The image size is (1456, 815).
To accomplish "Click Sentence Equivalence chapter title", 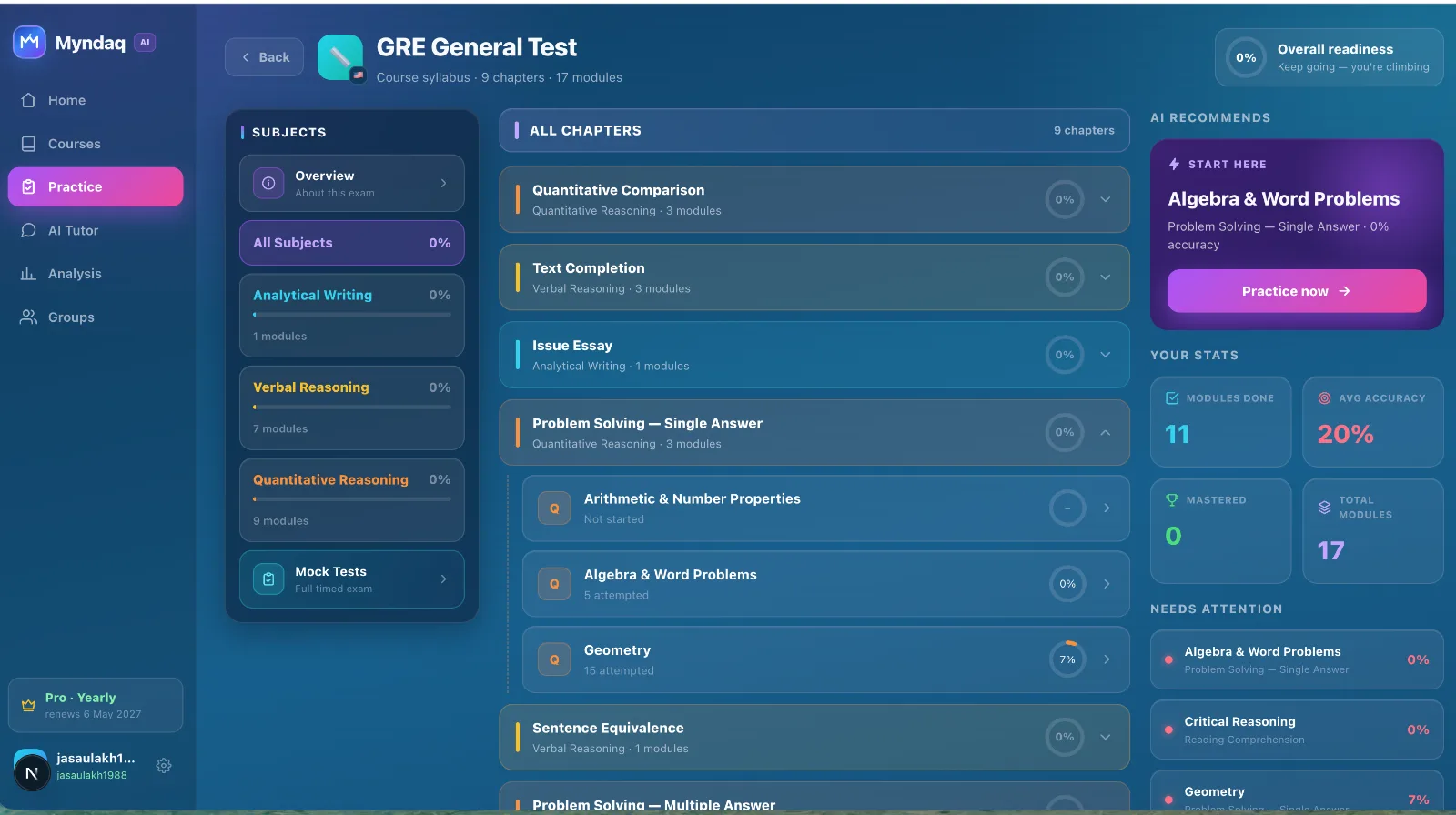I will [x=608, y=728].
